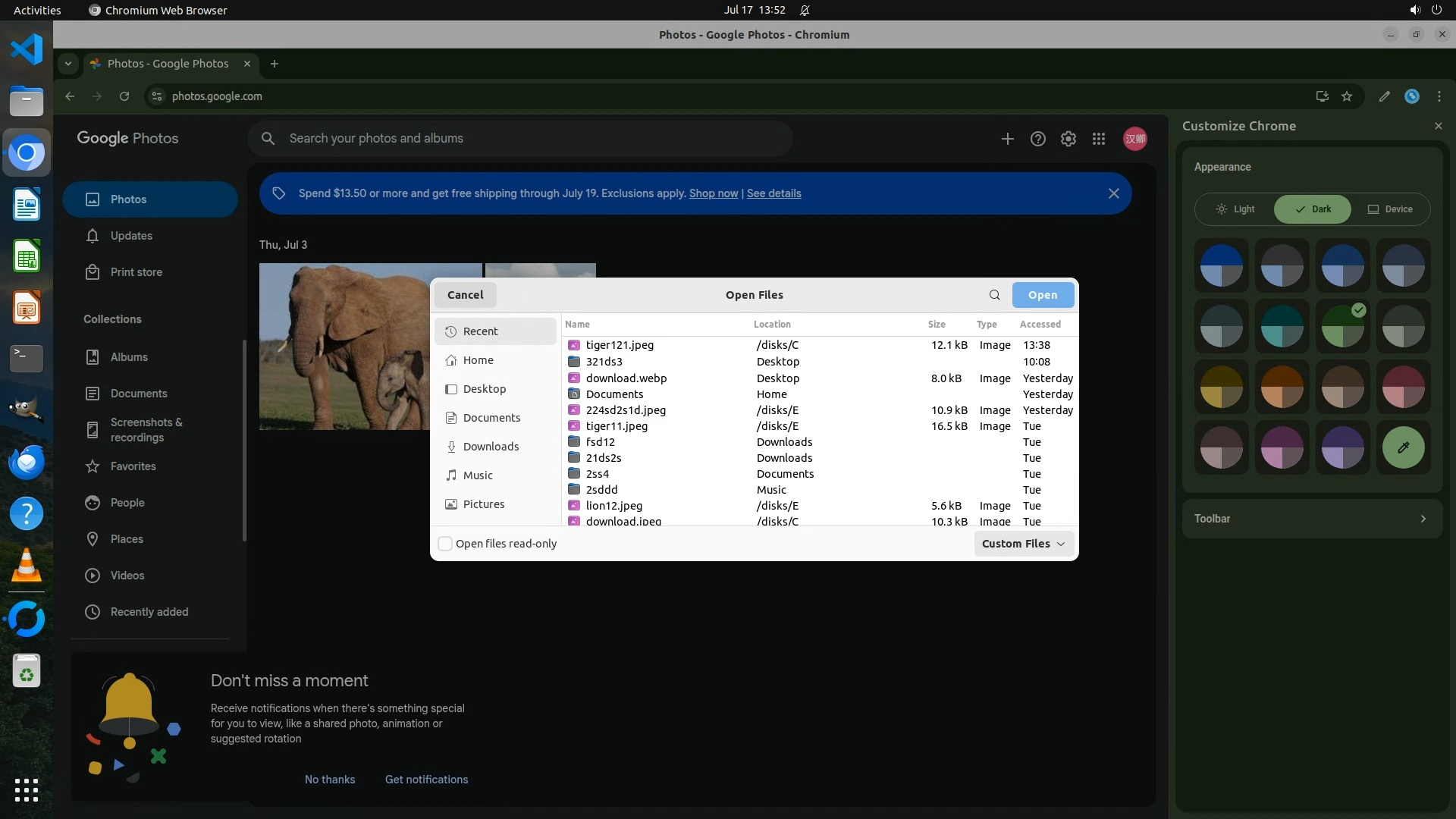This screenshot has width=1456, height=819.
Task: Select Device appearance mode
Action: (1389, 209)
